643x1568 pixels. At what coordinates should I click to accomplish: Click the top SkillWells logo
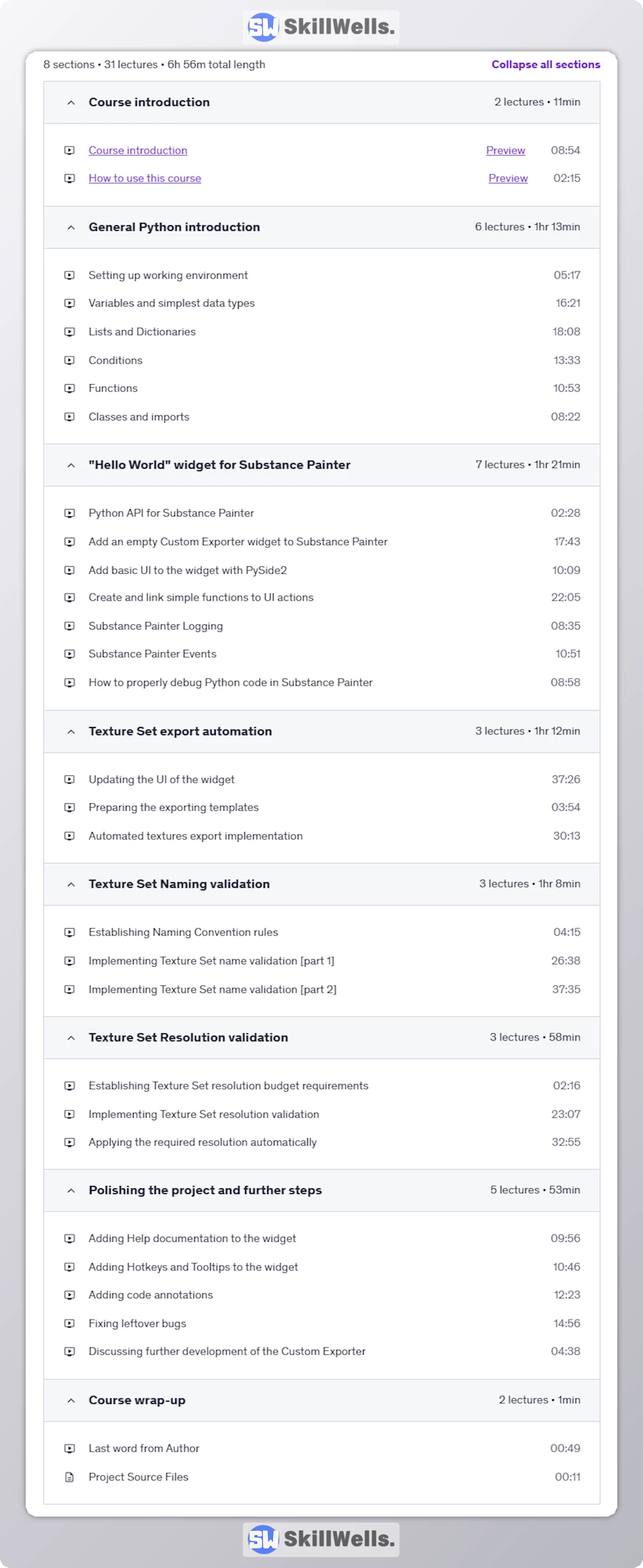click(321, 27)
